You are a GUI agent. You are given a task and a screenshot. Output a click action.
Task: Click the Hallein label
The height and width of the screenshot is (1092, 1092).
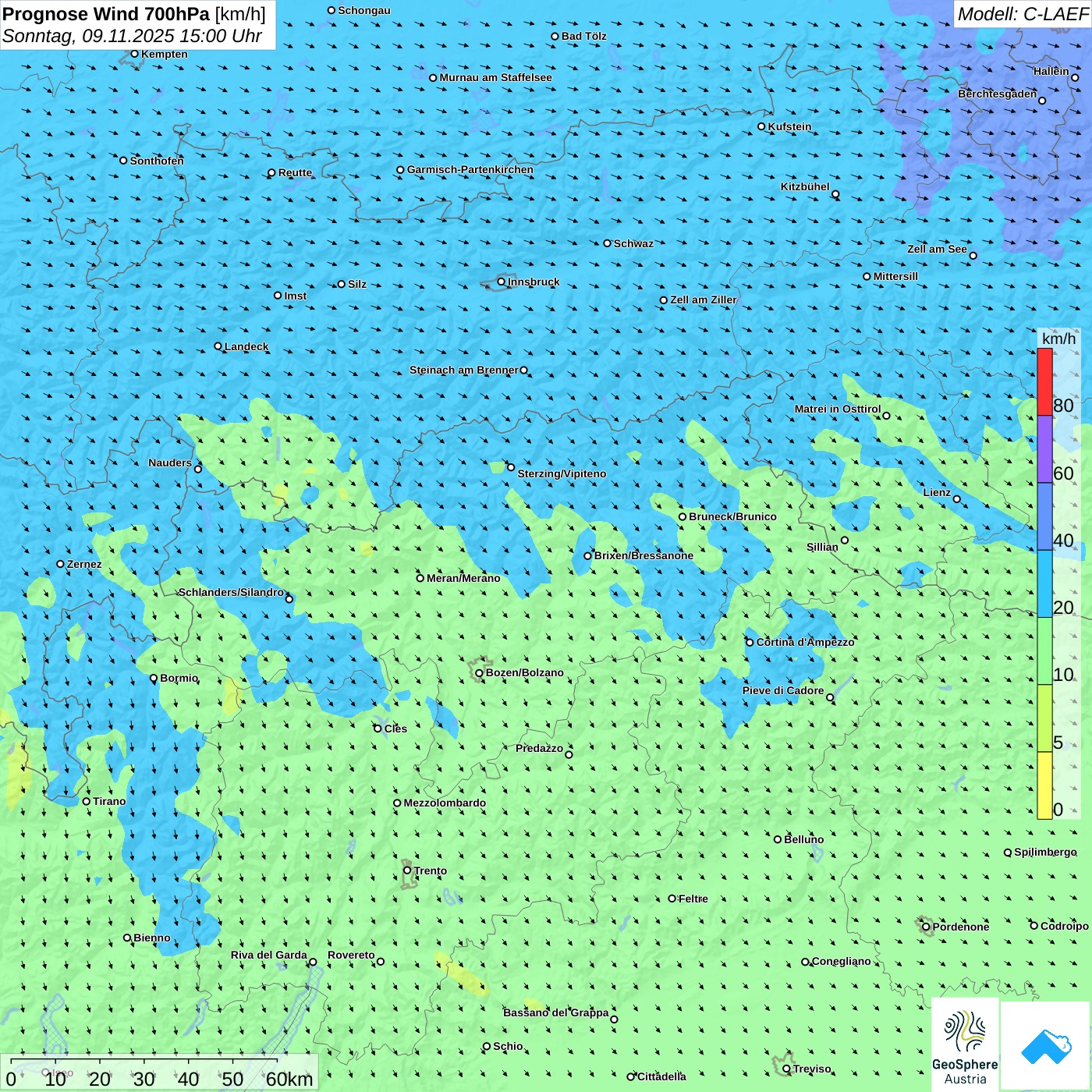[x=1051, y=71]
